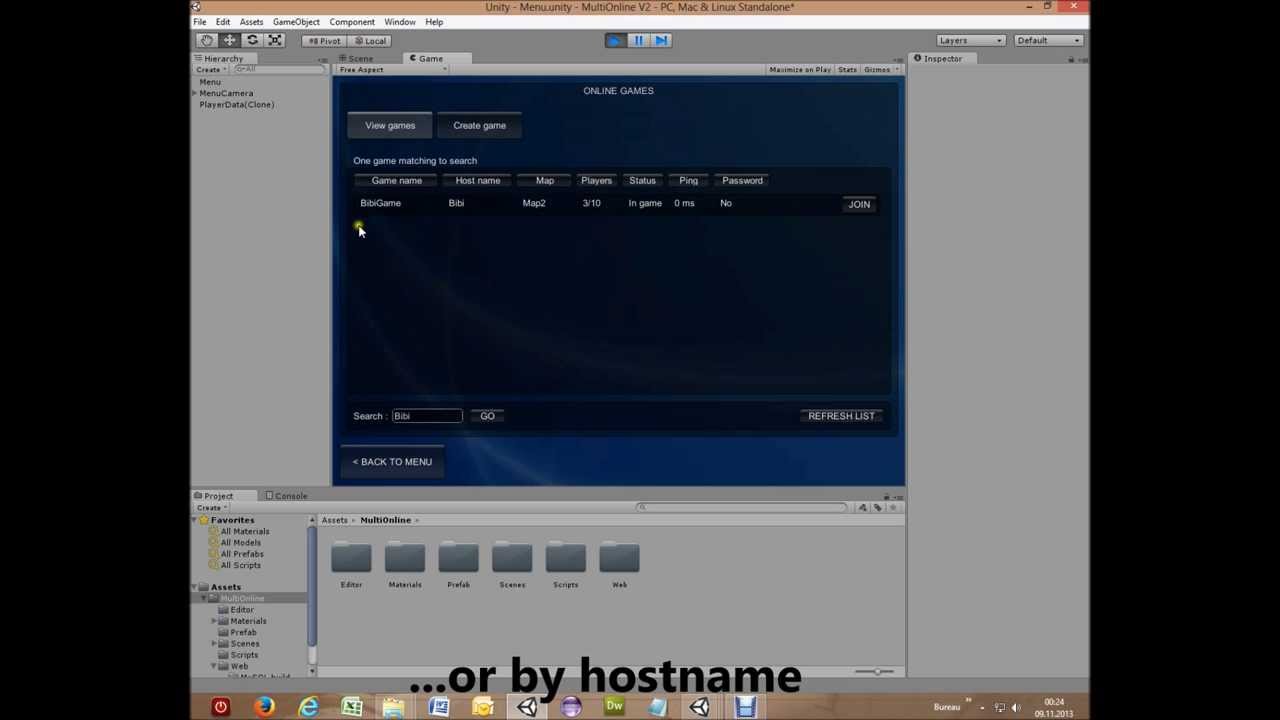Click the Step frame button
1280x720 pixels.
click(661, 40)
